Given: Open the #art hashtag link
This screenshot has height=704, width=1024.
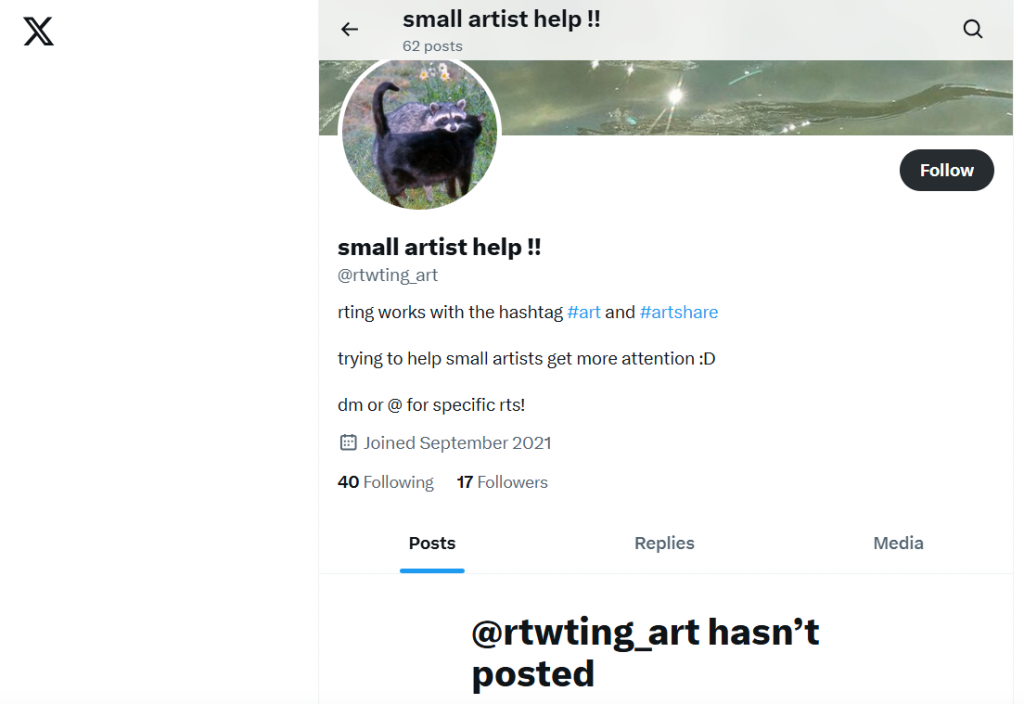Looking at the screenshot, I should [x=584, y=311].
